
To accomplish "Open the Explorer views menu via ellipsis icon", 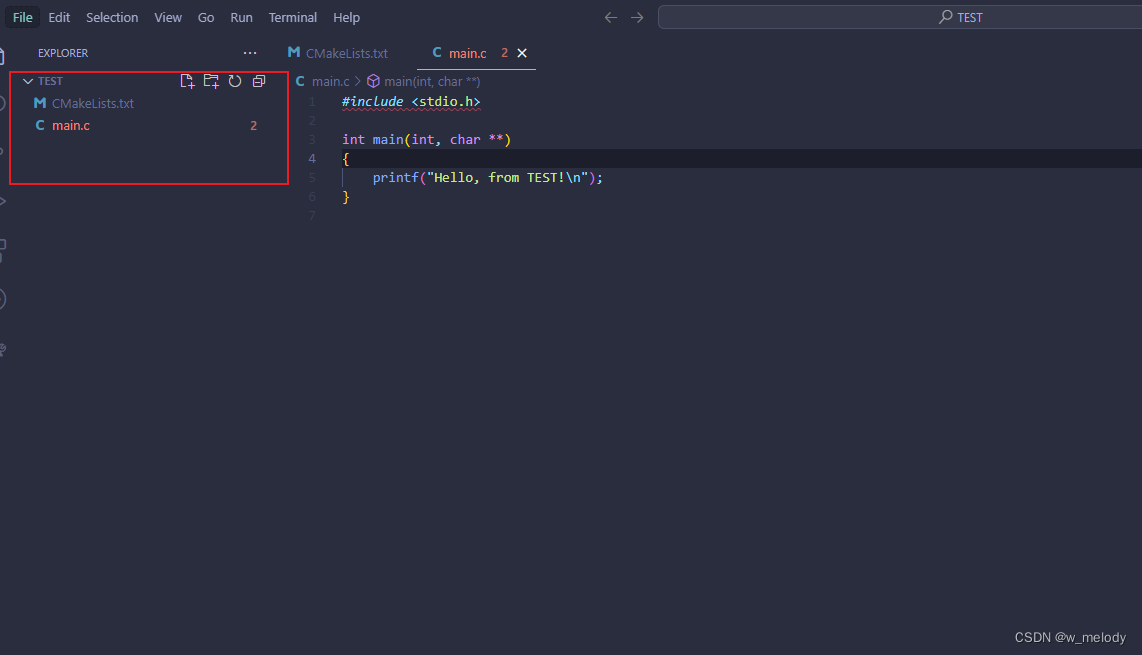I will coord(249,53).
